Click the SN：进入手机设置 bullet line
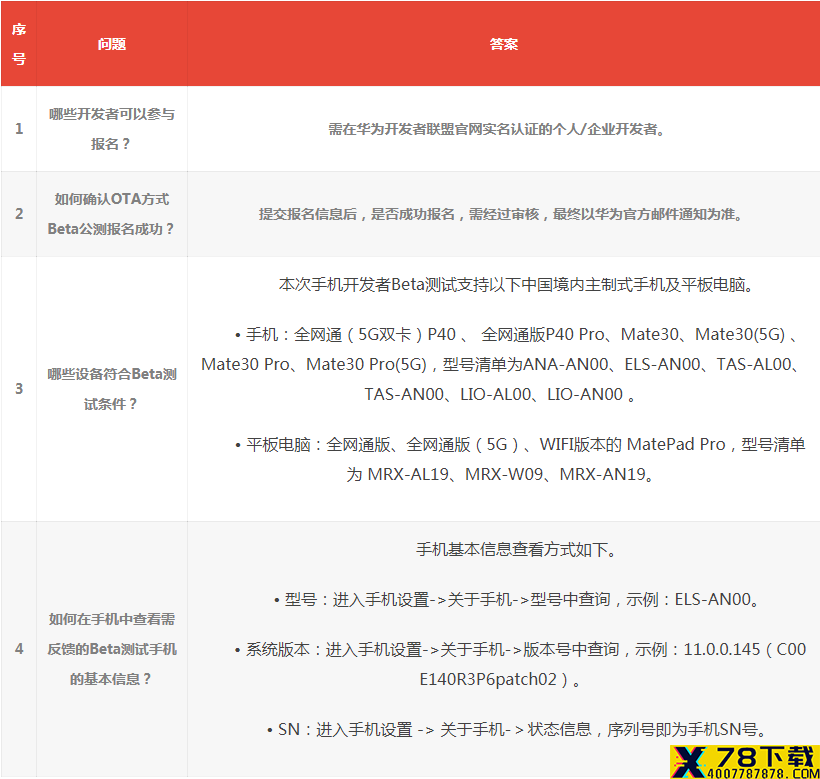Screen dimensions: 820x779 (x=516, y=730)
